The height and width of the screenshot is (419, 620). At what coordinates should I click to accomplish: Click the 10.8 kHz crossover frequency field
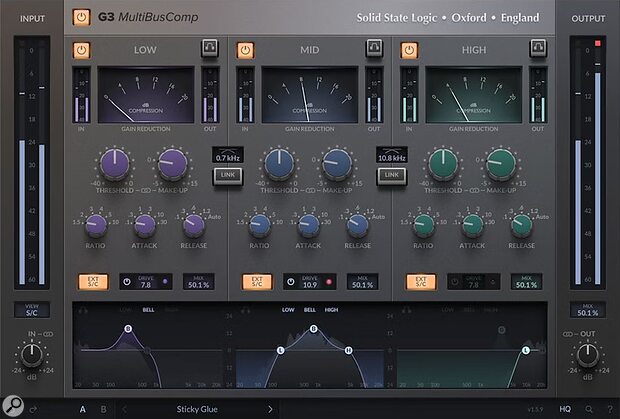coord(391,155)
